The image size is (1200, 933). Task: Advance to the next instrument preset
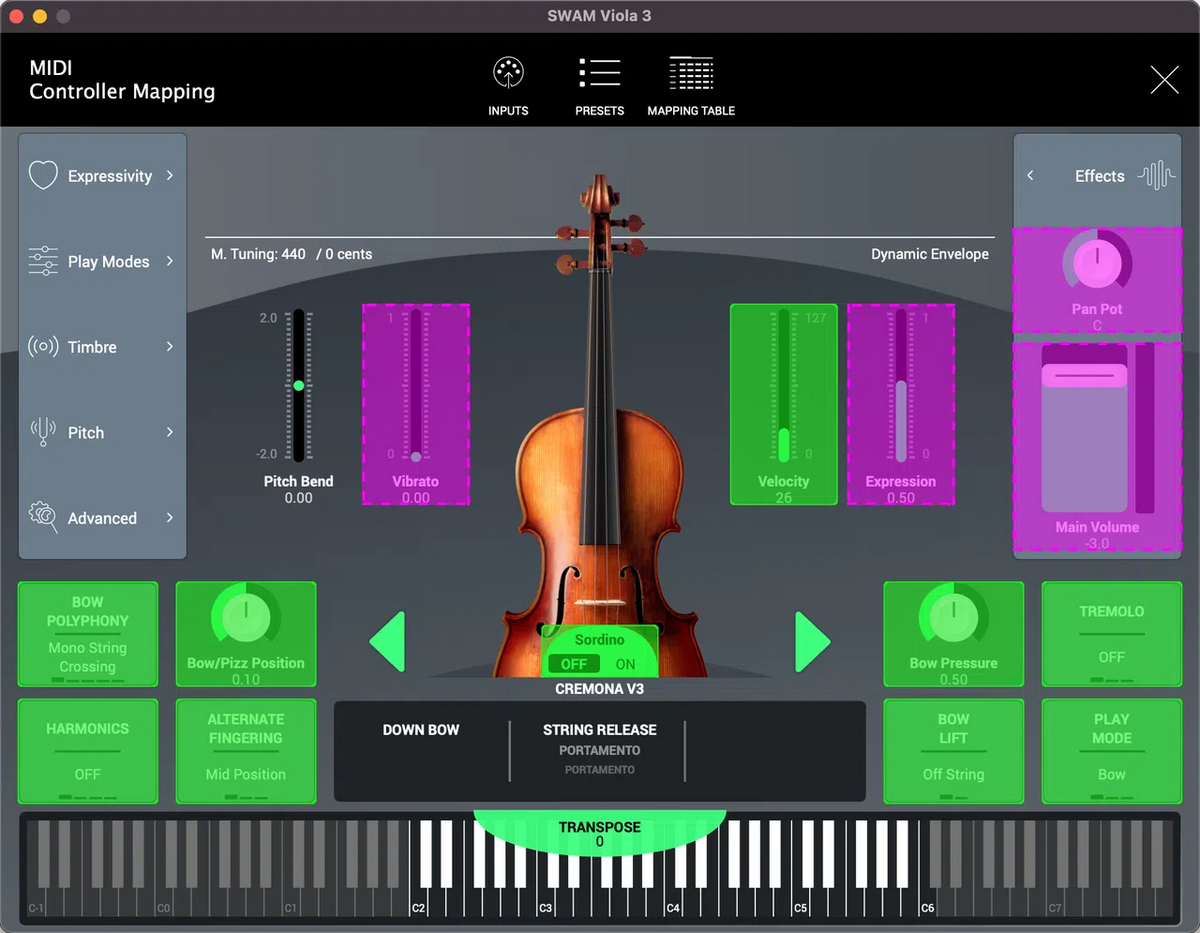tap(812, 641)
